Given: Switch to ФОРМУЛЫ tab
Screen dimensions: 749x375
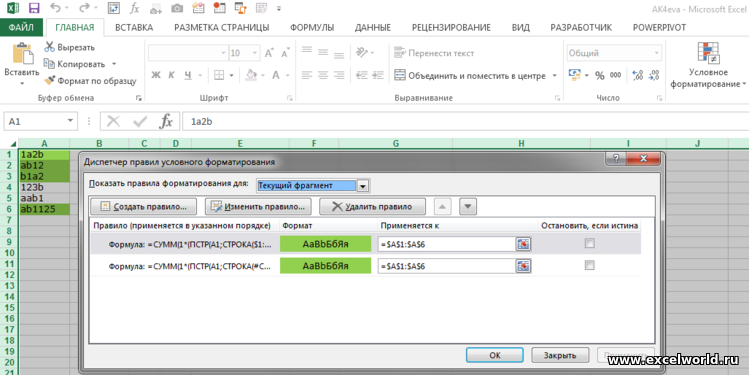Looking at the screenshot, I should click(312, 28).
